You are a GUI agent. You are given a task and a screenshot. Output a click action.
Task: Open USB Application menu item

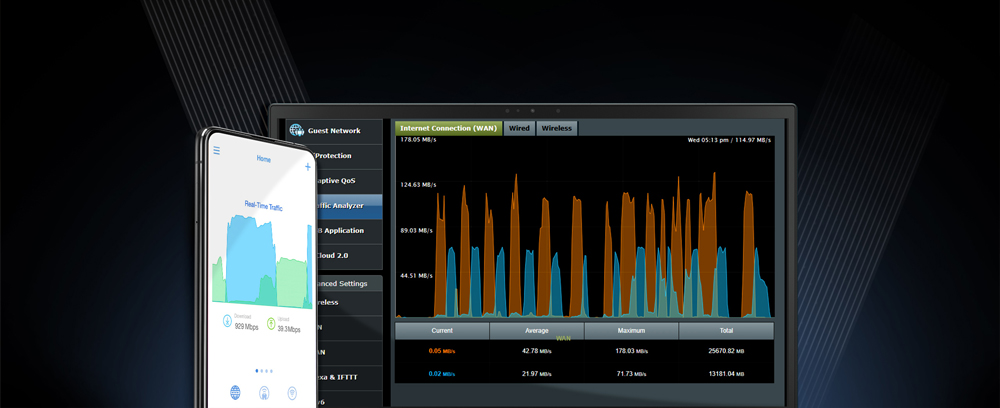[x=340, y=230]
